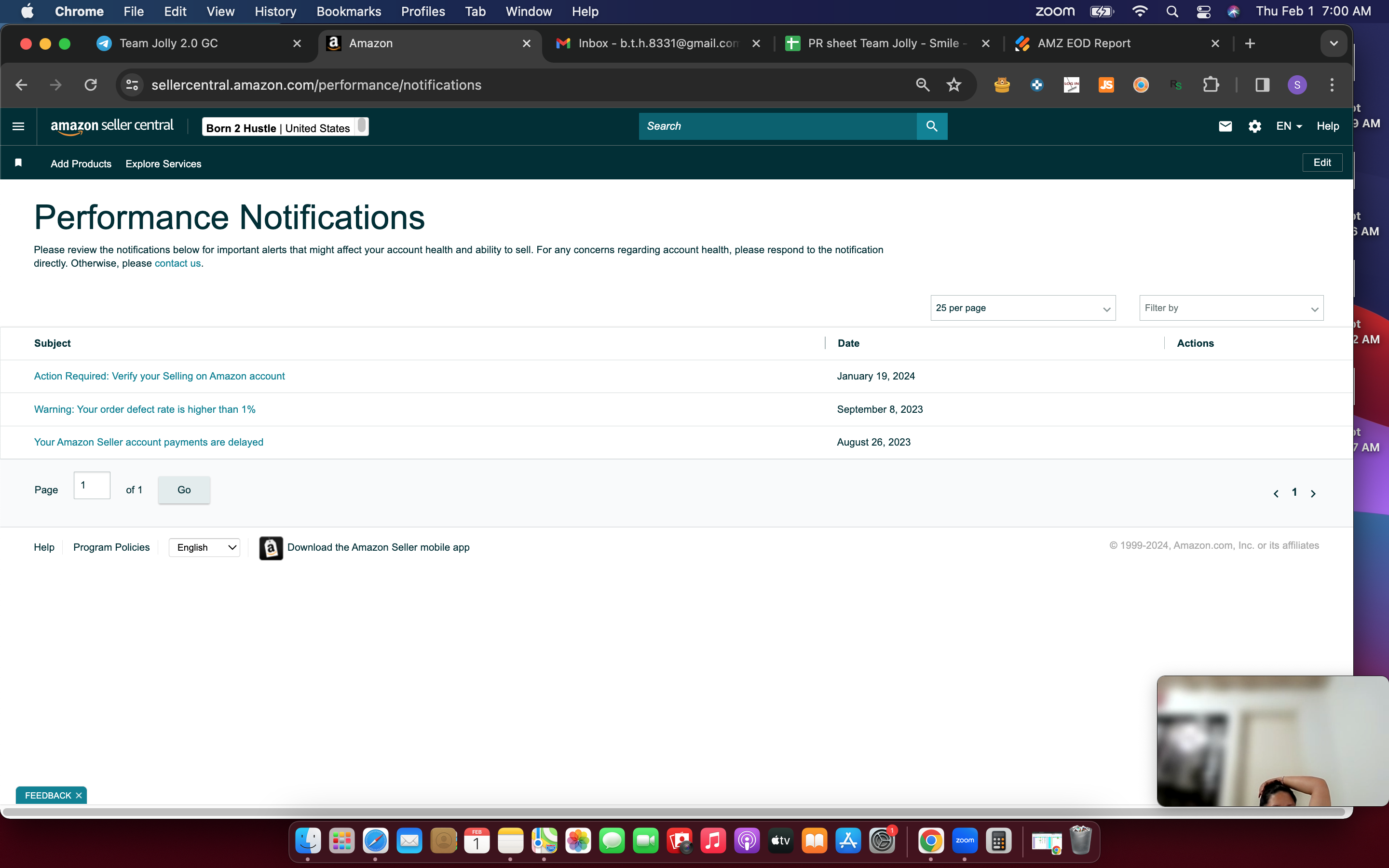Click Help in the Seller Central header
The width and height of the screenshot is (1389, 868).
(1328, 126)
